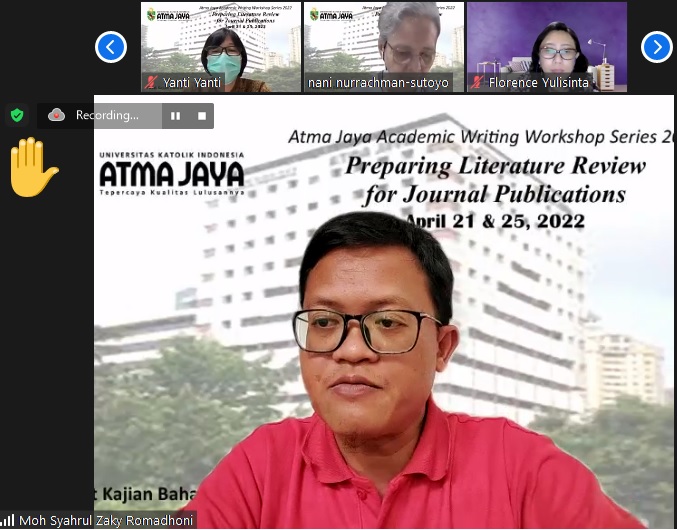Screen dimensions: 677x530
Task: Click the signal strength bars icon
Action: click(x=8, y=520)
